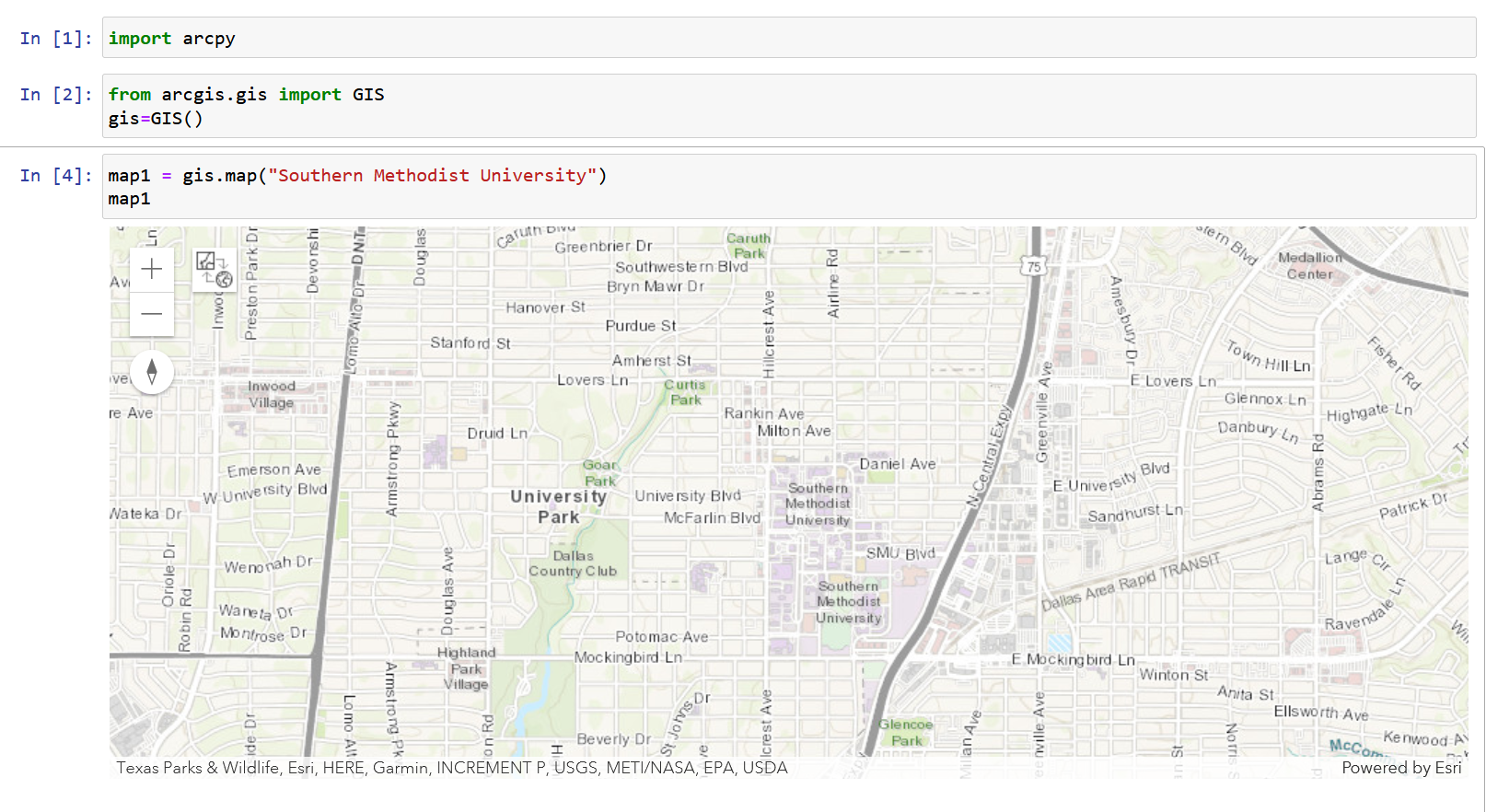
Task: Click the 'Highgate Ln' street label
Action: (x=1369, y=412)
